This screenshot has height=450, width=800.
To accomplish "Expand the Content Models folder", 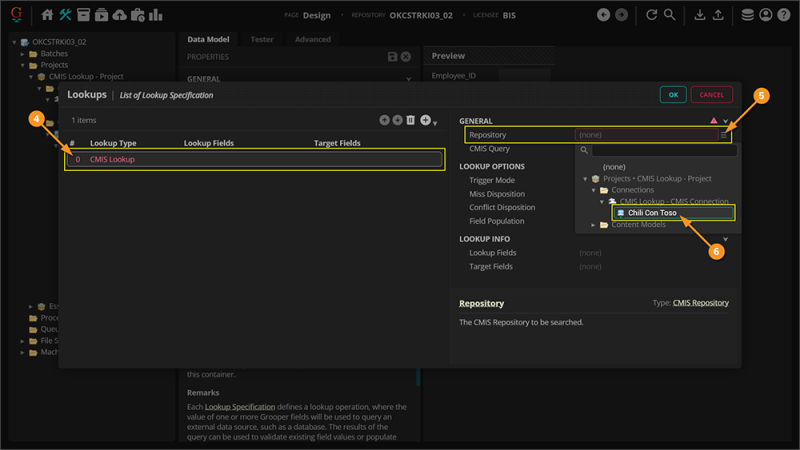I will (x=593, y=225).
